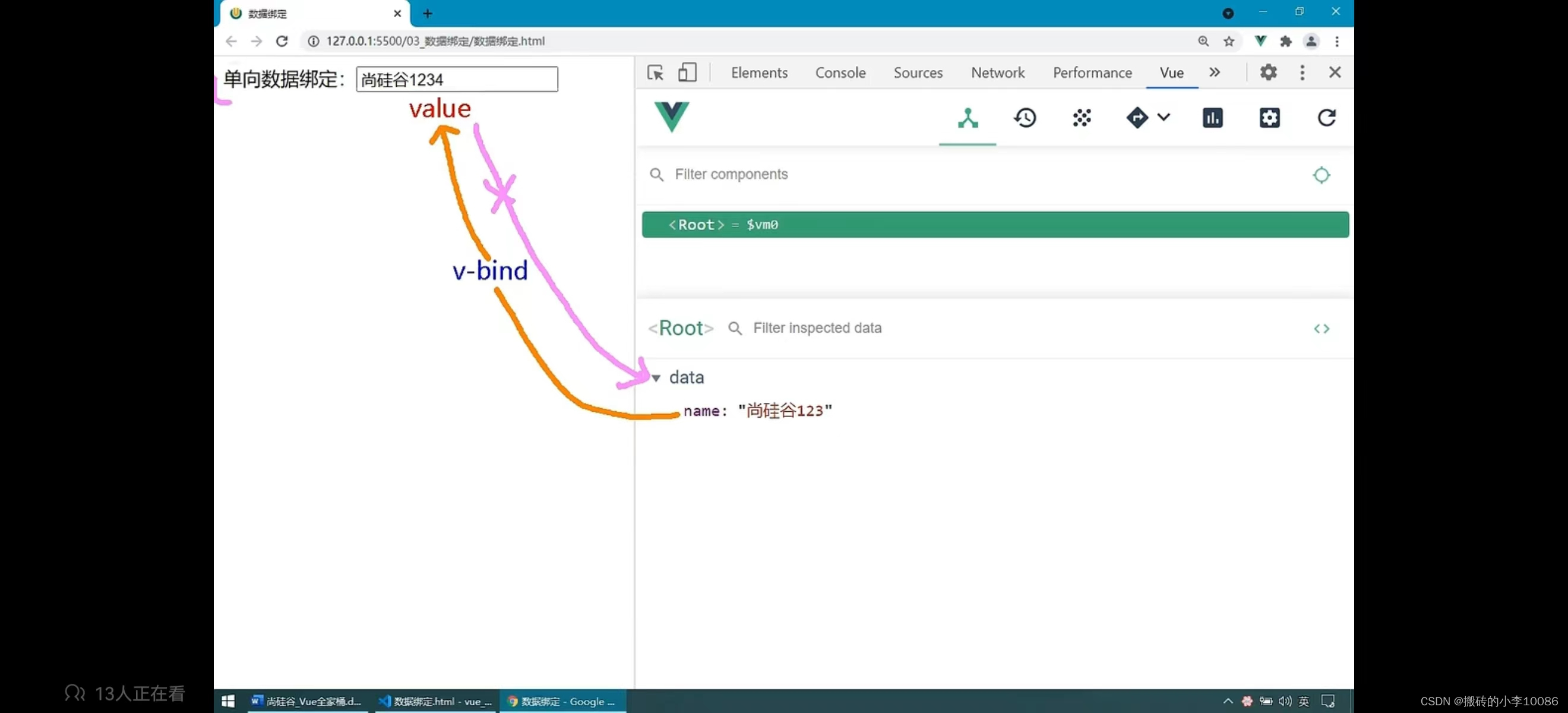1568x713 pixels.
Task: Switch to the Network tab
Action: [x=998, y=72]
